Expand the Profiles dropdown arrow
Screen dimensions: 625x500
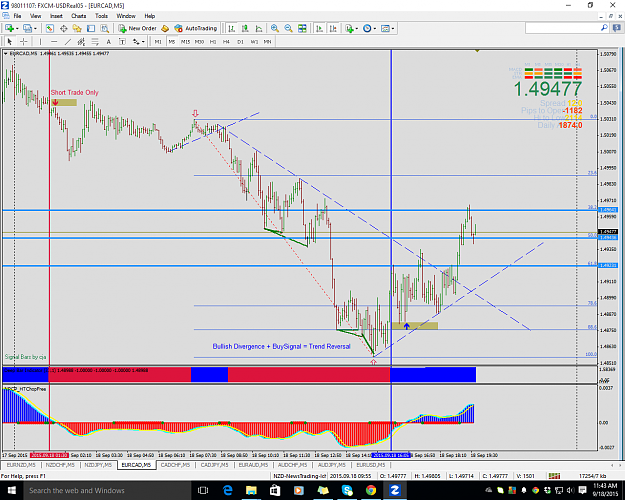[x=35, y=28]
